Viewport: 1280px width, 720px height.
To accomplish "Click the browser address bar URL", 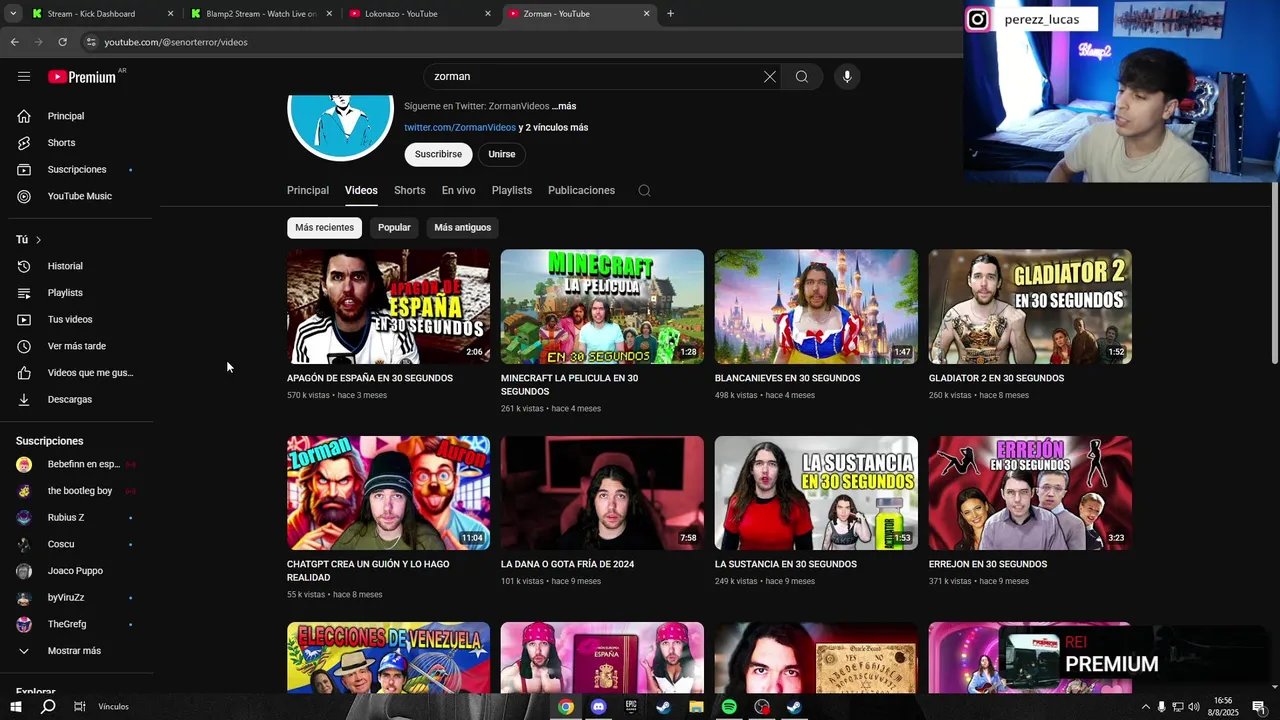I will click(x=176, y=42).
